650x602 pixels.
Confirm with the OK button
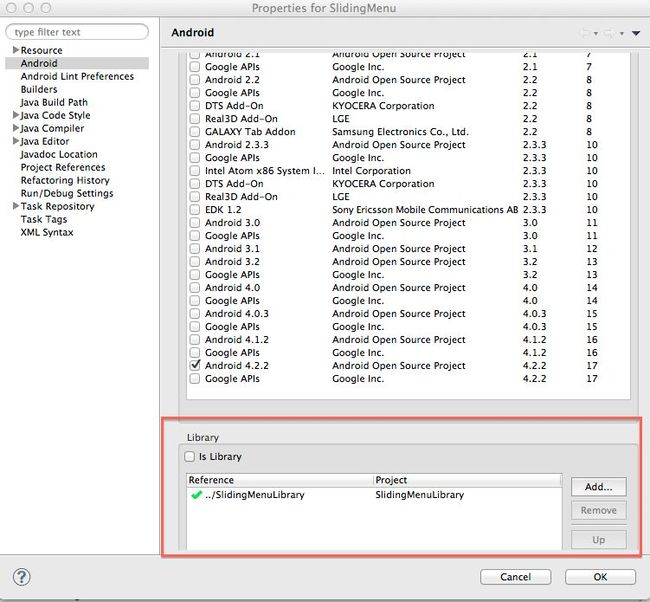(x=600, y=577)
